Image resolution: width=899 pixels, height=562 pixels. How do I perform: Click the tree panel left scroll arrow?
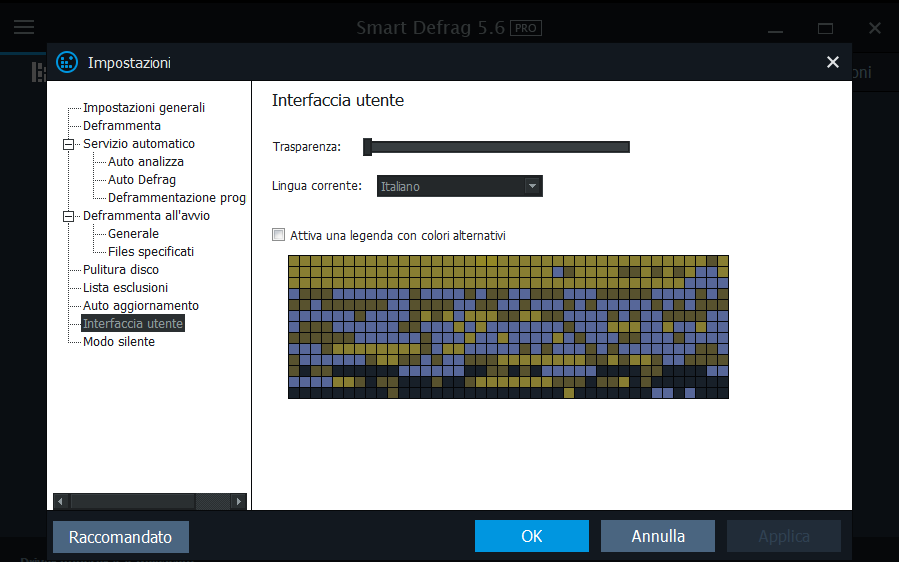click(61, 501)
